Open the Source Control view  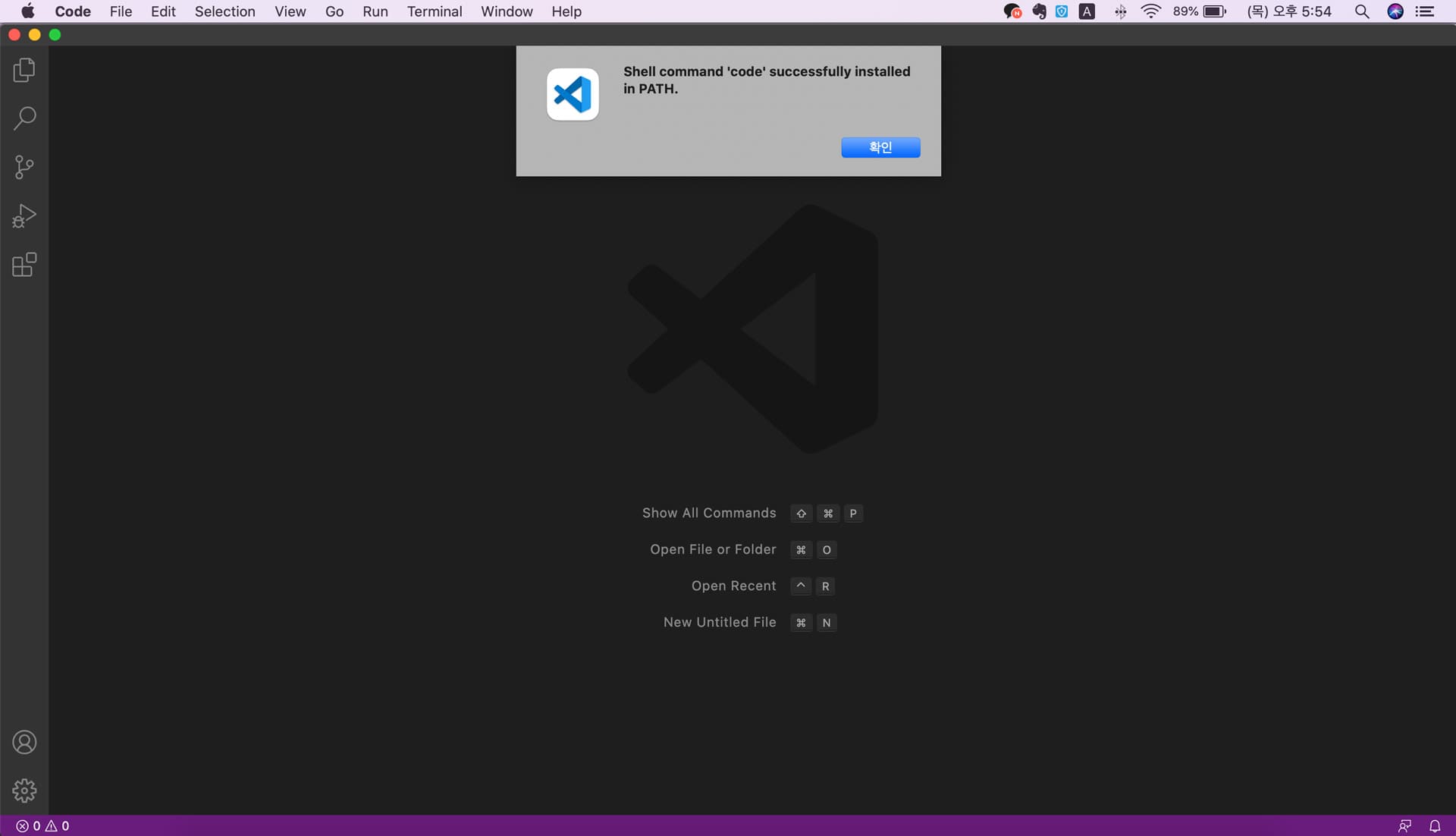coord(24,167)
